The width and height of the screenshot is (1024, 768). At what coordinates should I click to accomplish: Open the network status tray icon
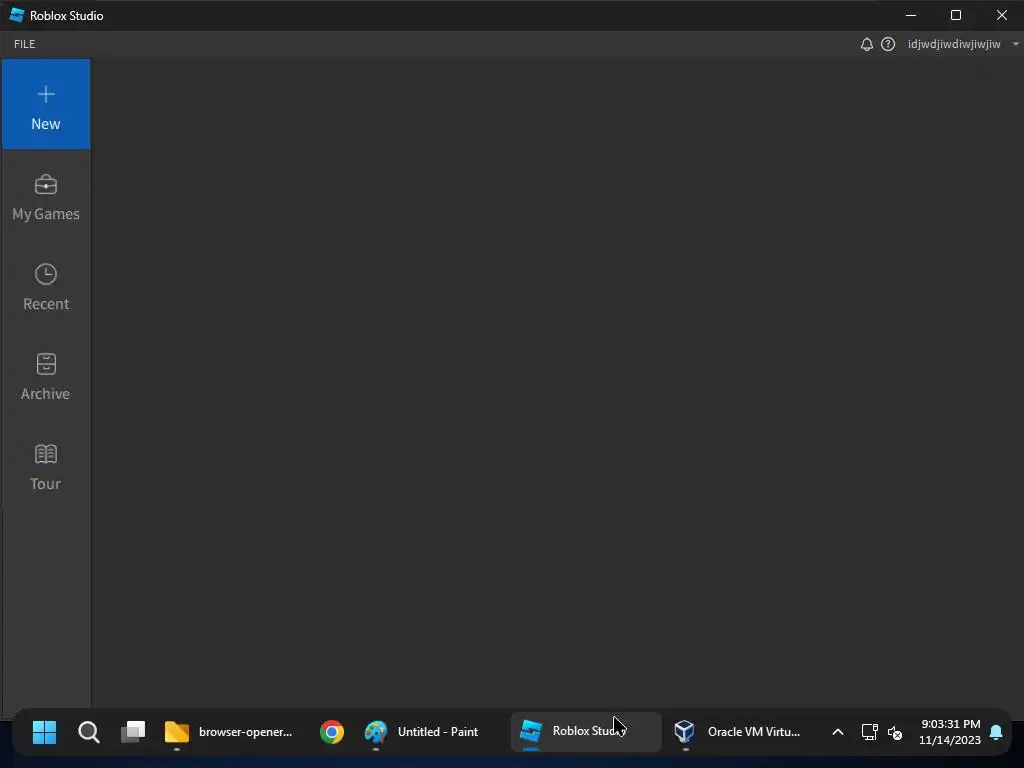(869, 732)
